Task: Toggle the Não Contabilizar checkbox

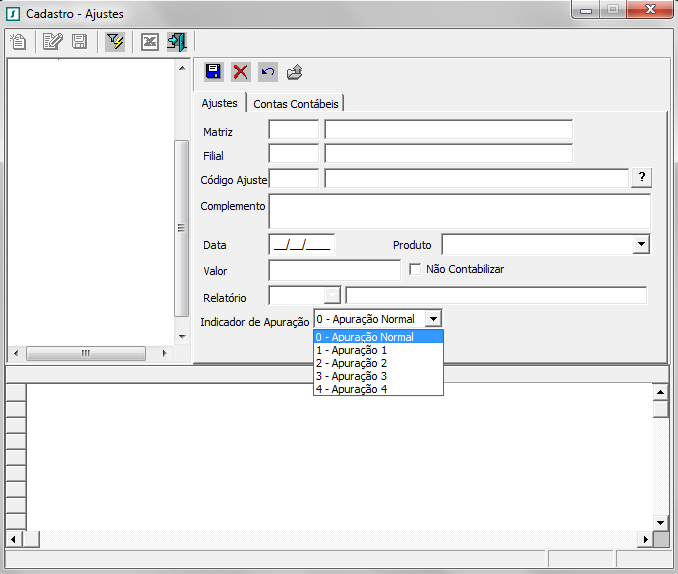Action: [x=416, y=269]
